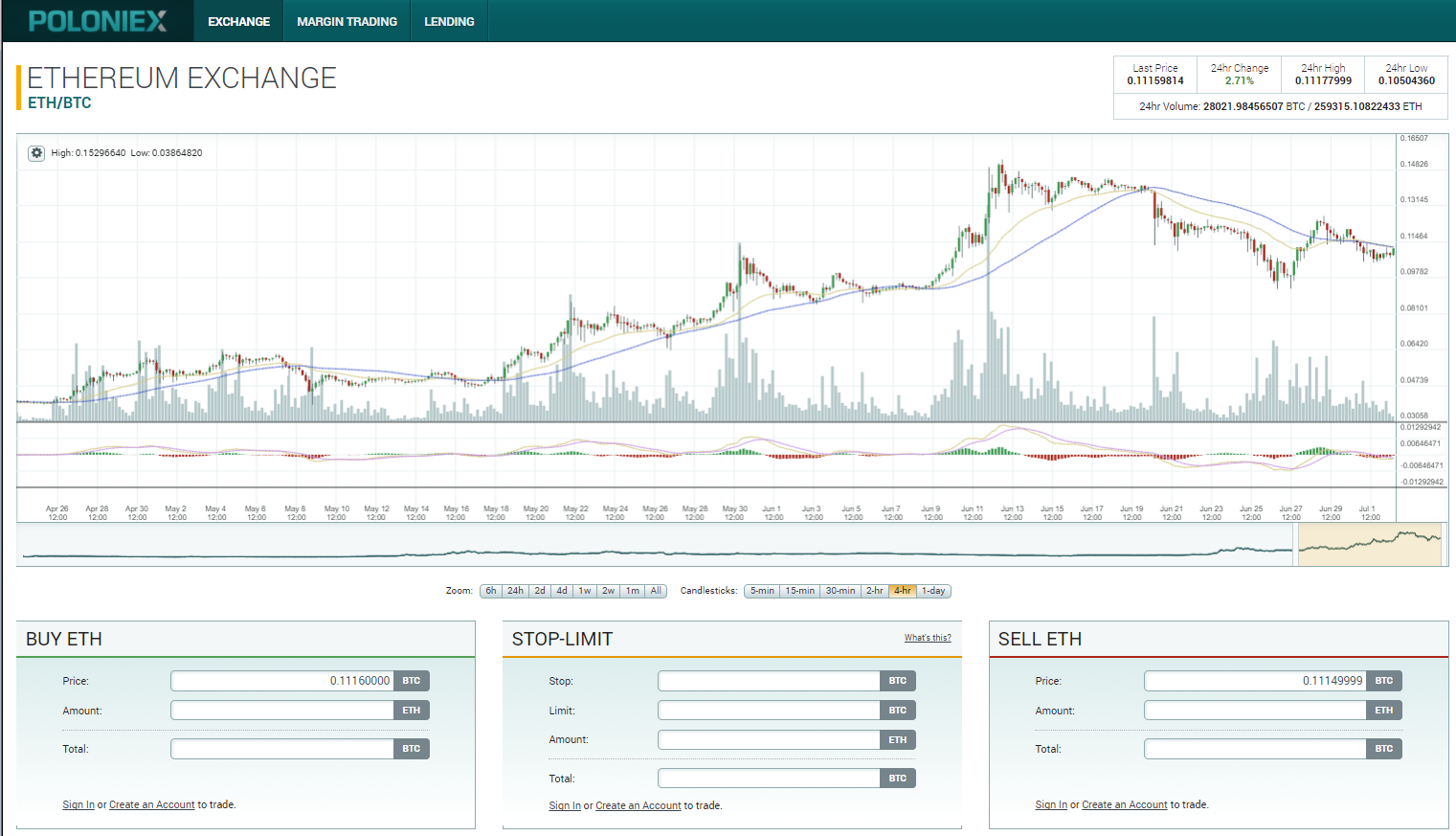Click the 24hr Change 2.71% value
Viewport: 1456px width, 836px height.
click(1240, 81)
